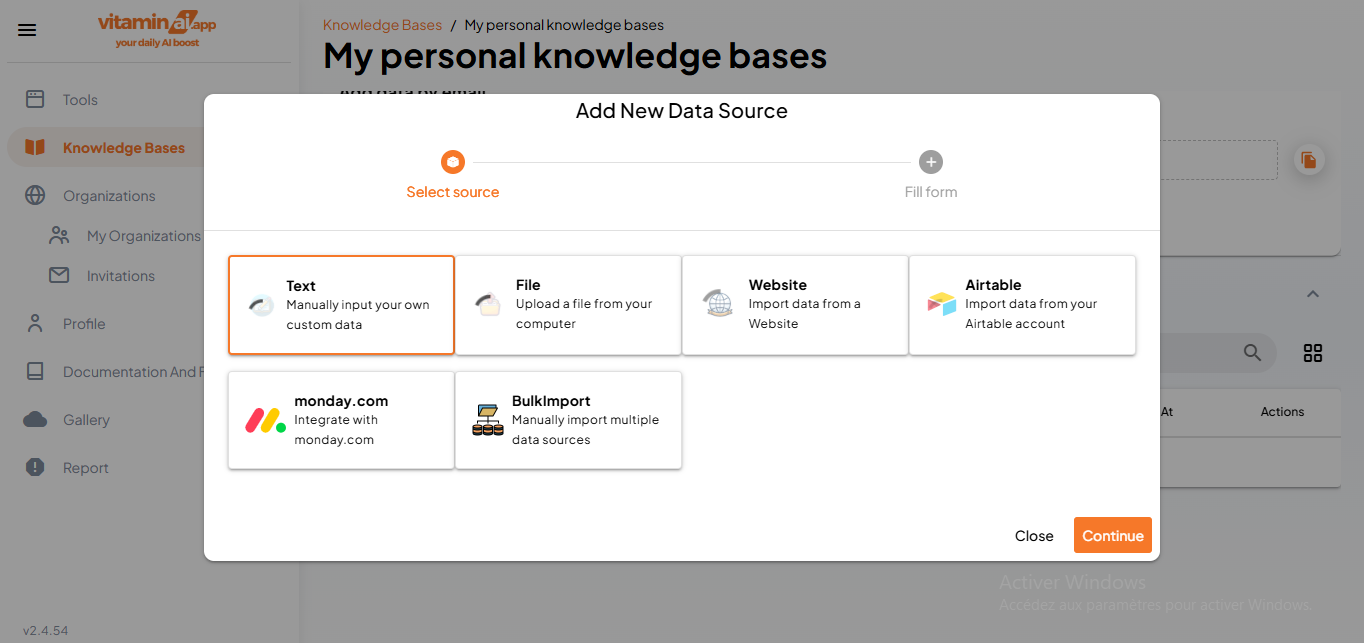
Task: Select the monday.com integration card
Action: click(340, 420)
